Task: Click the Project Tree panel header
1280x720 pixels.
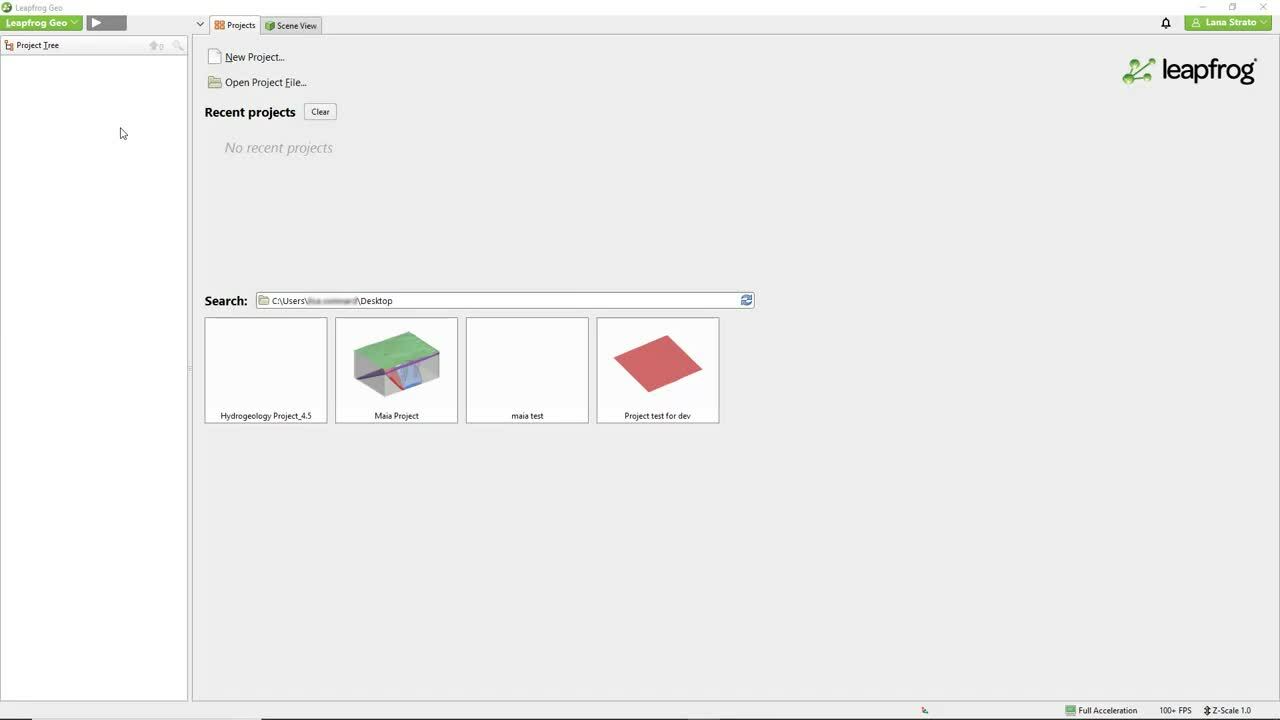Action: coord(94,45)
